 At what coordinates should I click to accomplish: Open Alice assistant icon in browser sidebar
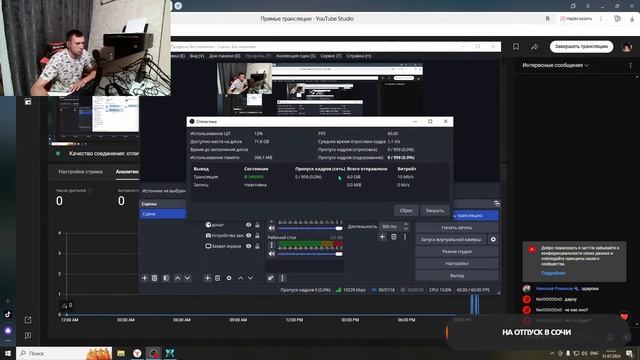[x=8, y=330]
